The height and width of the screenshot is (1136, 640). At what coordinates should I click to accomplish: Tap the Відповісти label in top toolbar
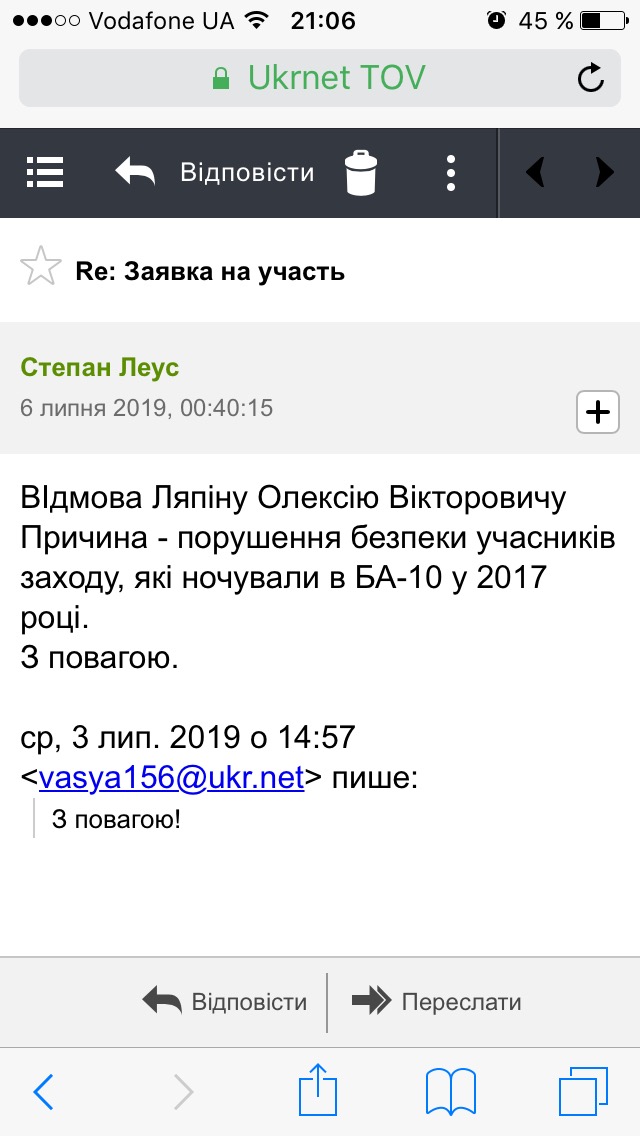247,172
